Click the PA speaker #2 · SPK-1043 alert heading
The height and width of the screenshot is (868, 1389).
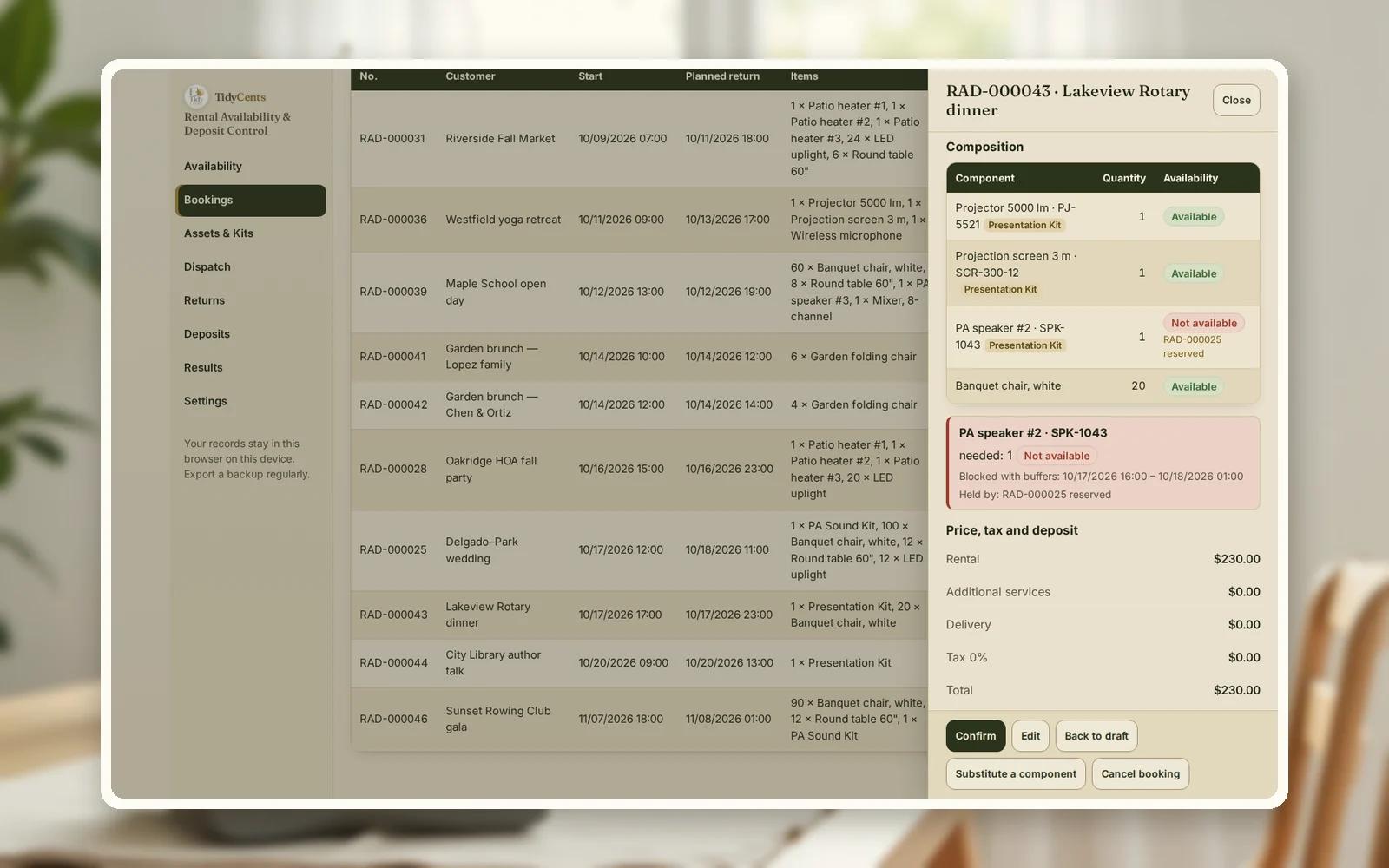pyautogui.click(x=1032, y=433)
